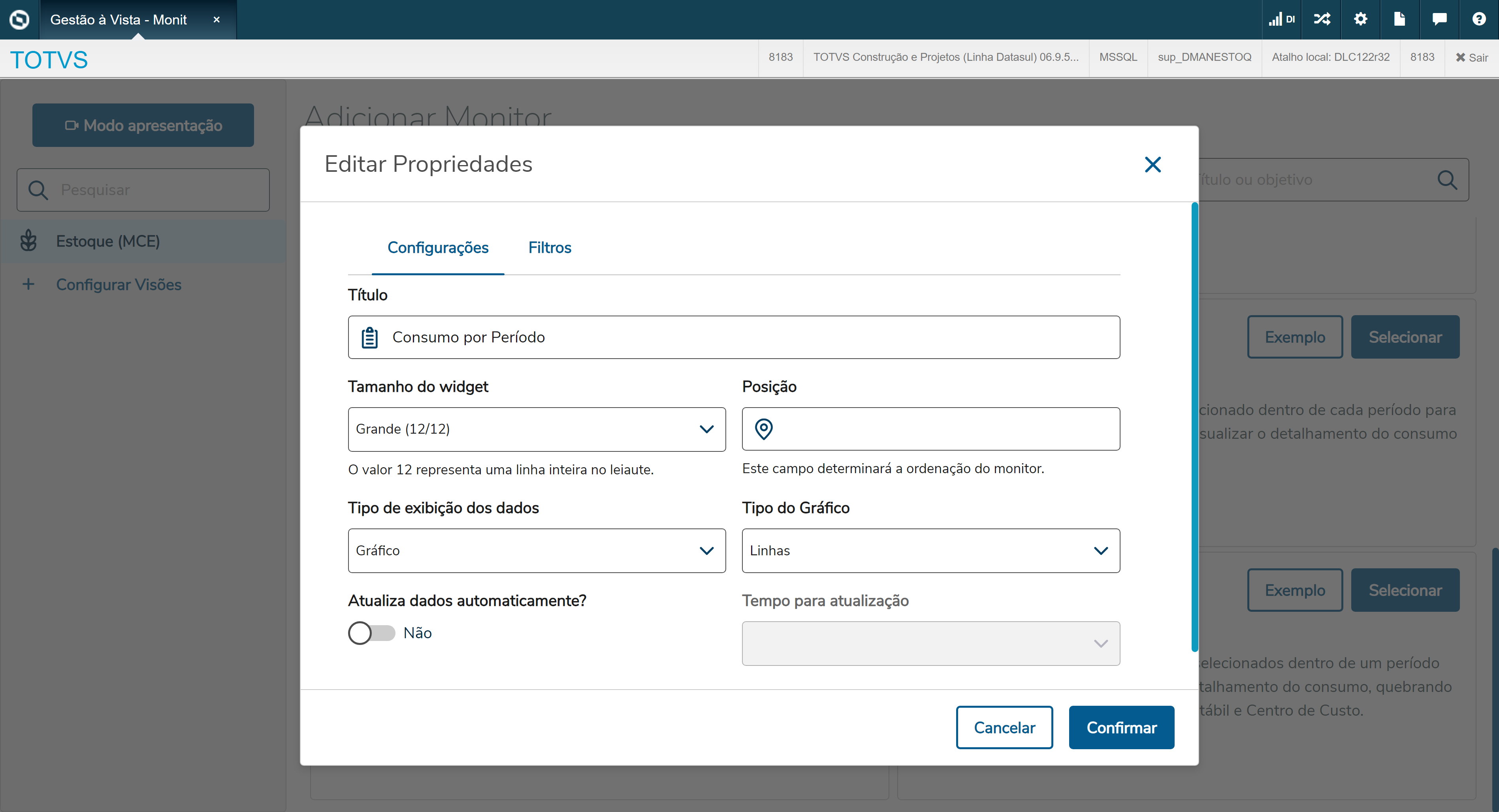Image resolution: width=1499 pixels, height=812 pixels.
Task: Select the Configurações tab
Action: (438, 248)
